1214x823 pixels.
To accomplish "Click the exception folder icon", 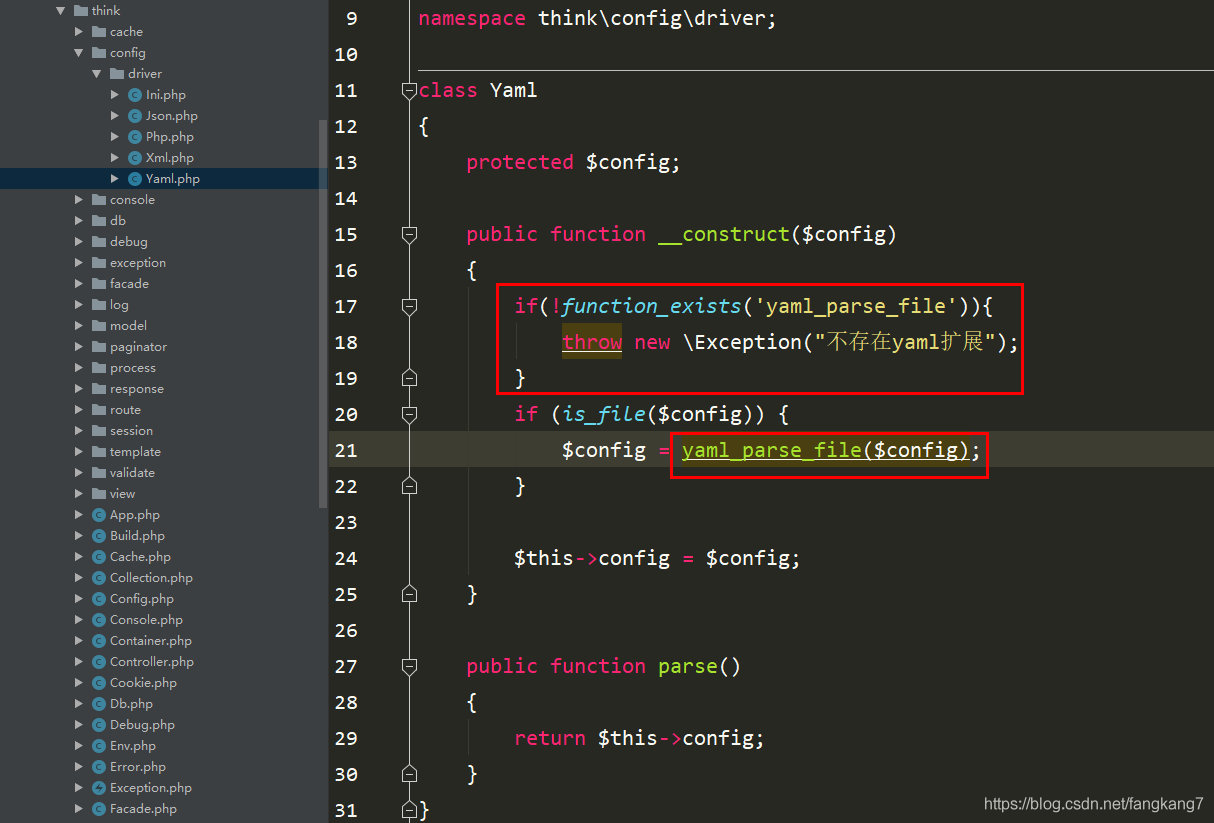I will 99,263.
